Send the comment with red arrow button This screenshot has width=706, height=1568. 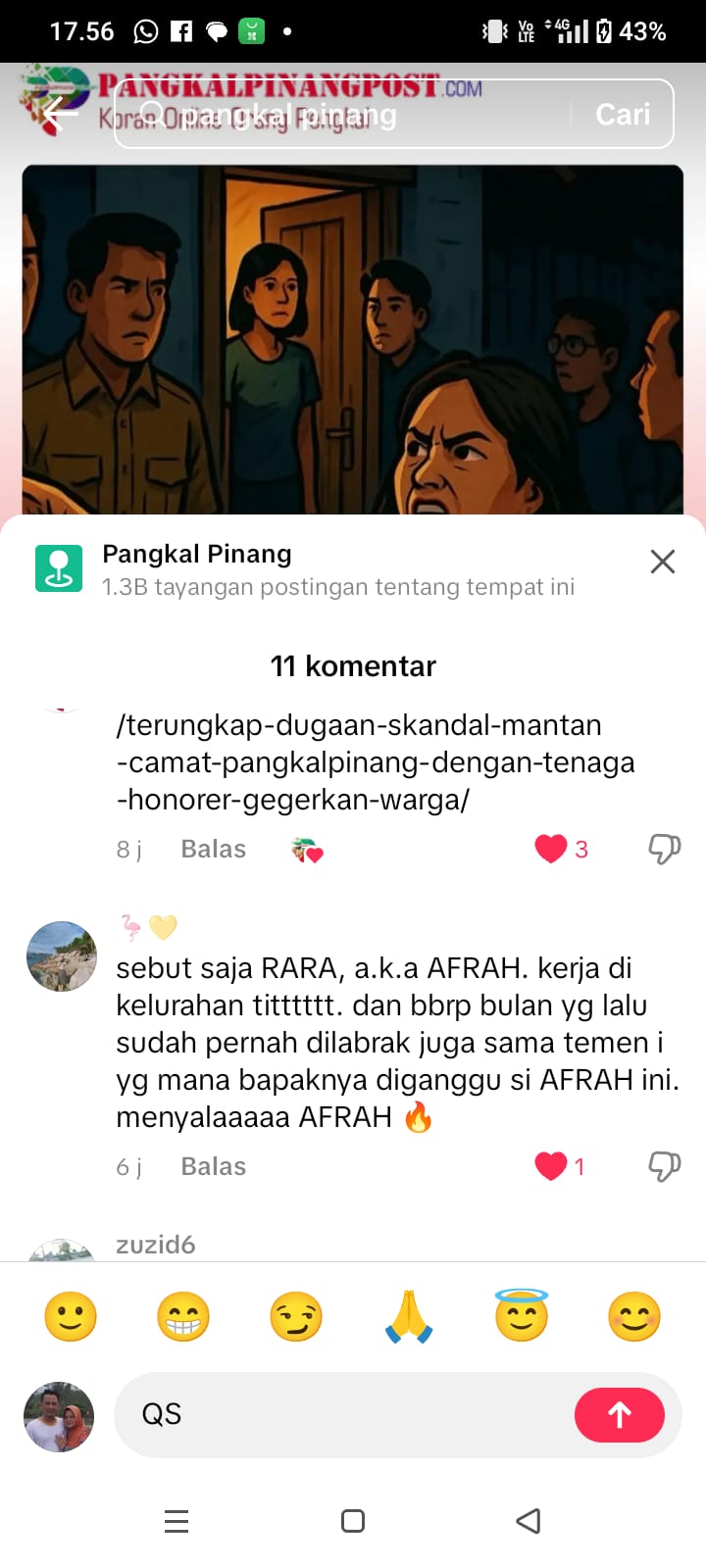620,1415
